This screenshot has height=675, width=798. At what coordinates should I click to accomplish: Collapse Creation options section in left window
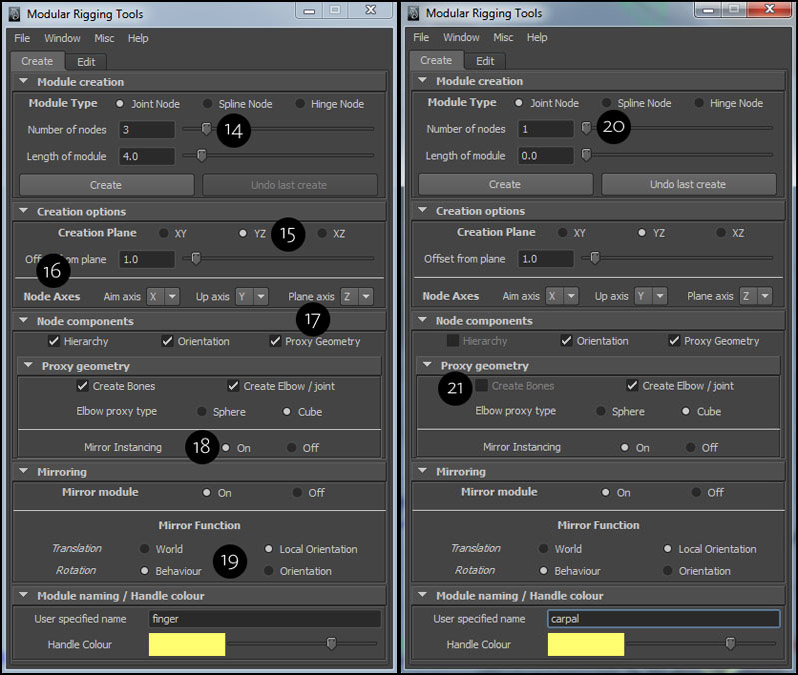[23, 211]
